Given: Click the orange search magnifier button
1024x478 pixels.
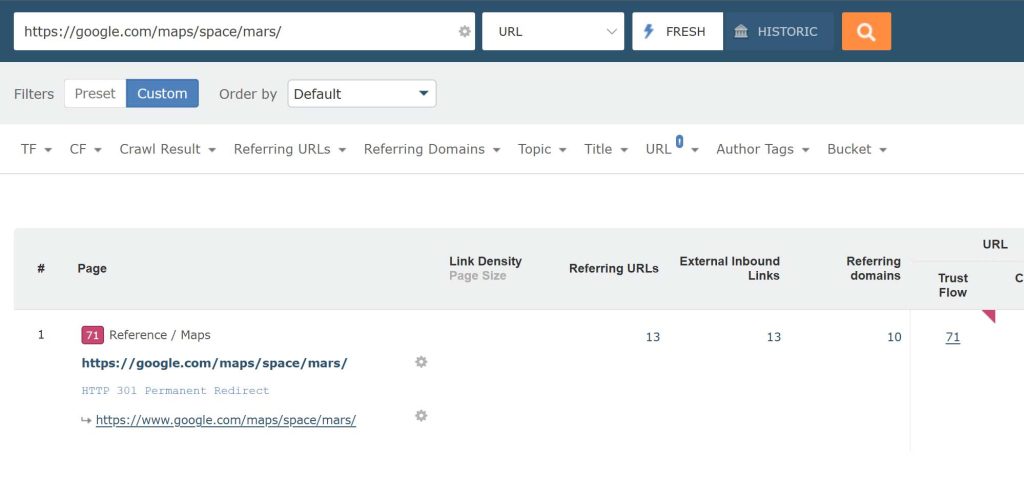Looking at the screenshot, I should click(x=866, y=31).
